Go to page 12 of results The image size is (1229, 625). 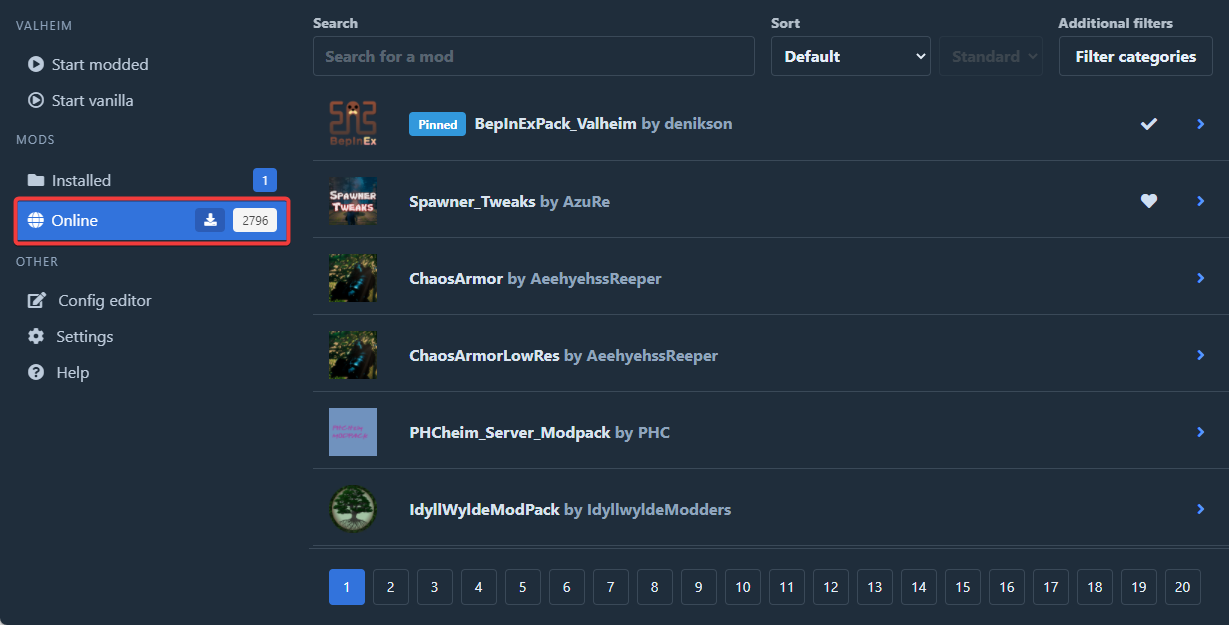[x=831, y=587]
